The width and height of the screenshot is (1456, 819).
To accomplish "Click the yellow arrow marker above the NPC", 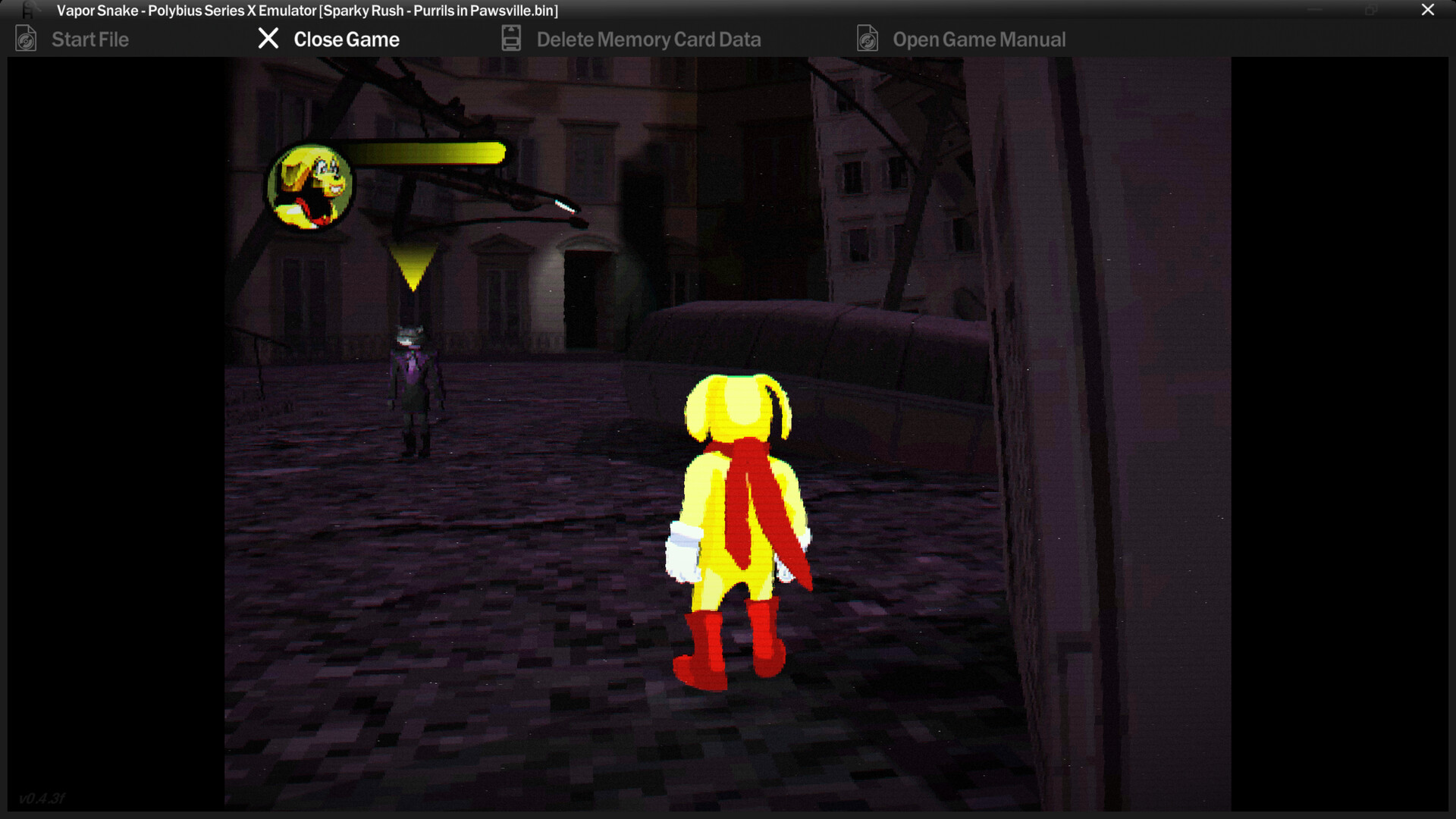I will pos(413,267).
